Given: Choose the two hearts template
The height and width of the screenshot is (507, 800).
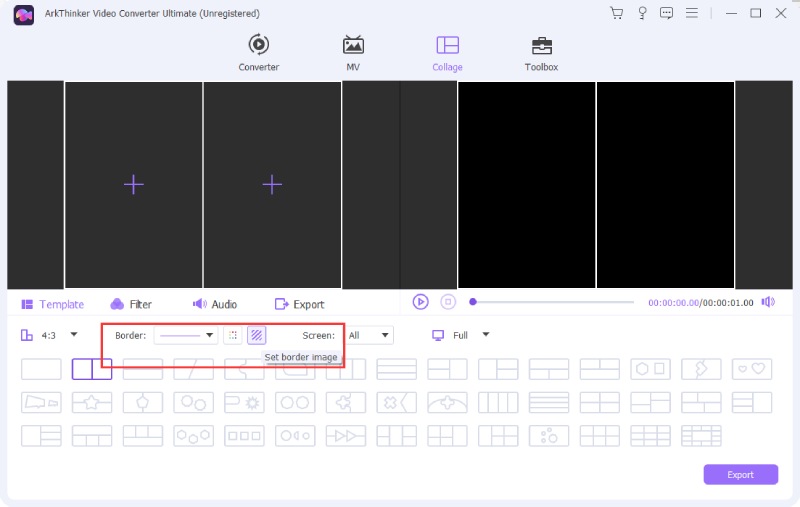Looking at the screenshot, I should [x=752, y=369].
